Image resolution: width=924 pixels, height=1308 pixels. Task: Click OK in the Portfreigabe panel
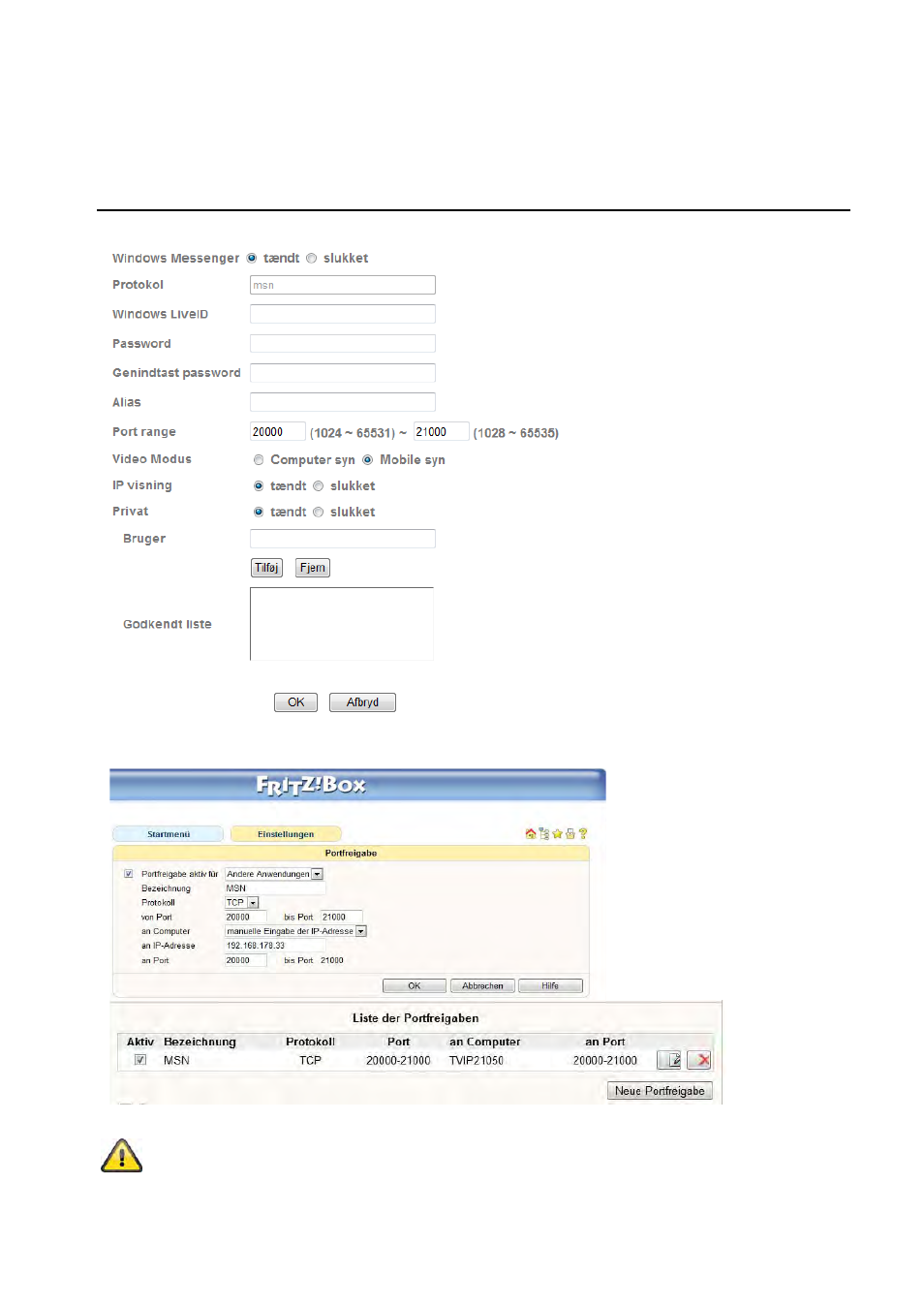tap(415, 986)
